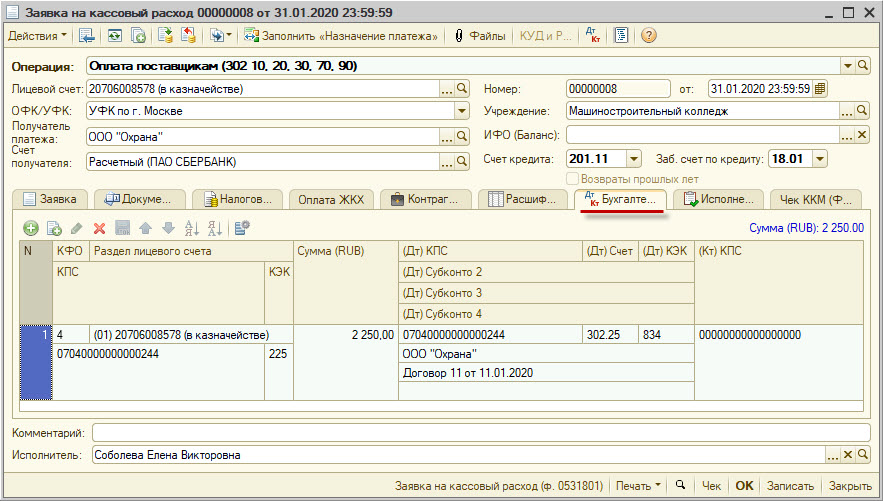Expand the Операция field dropdown arrow
The width and height of the screenshot is (883, 501).
click(848, 66)
